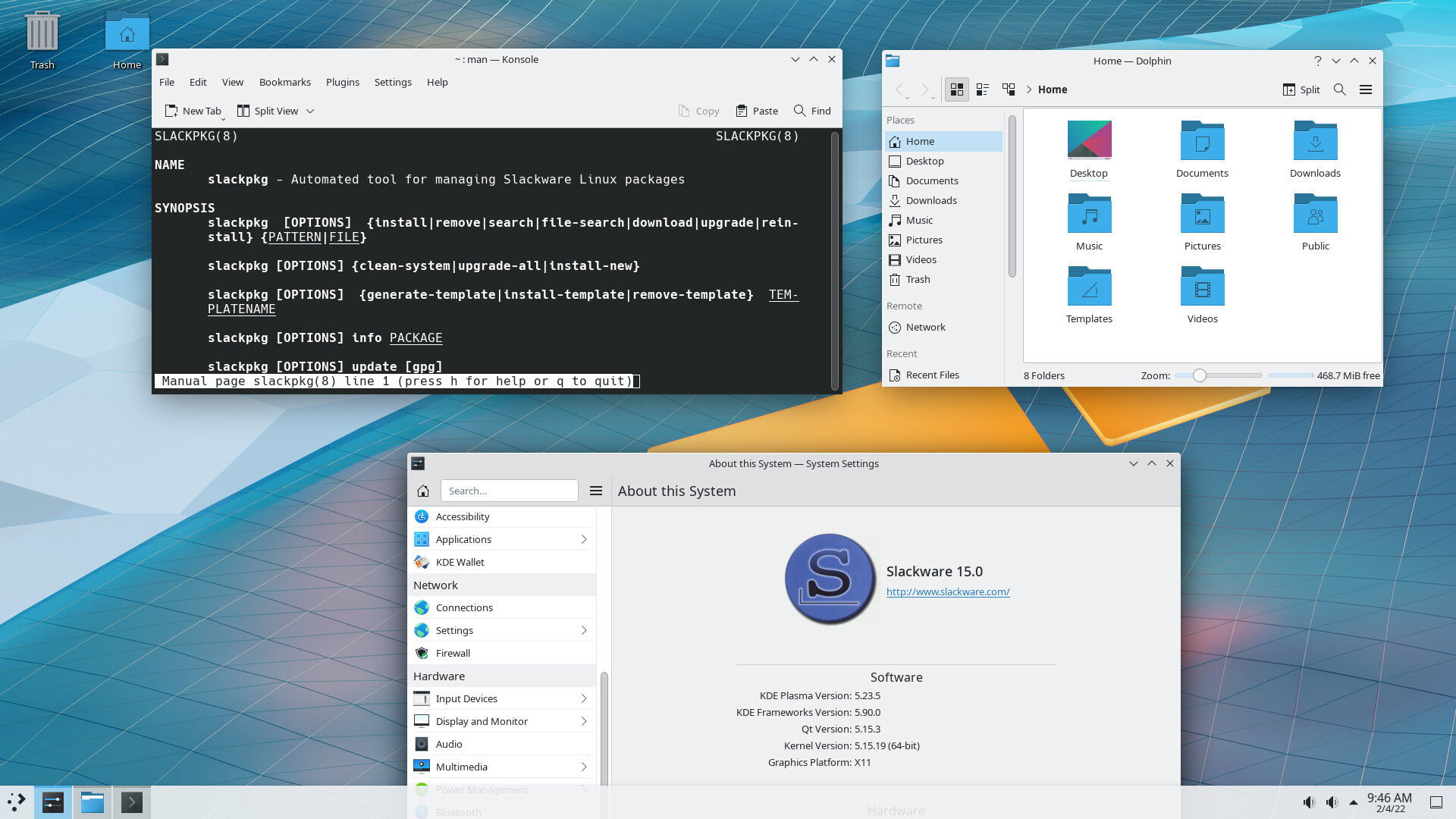Click the Find icon in Konsole
Viewport: 1456px width, 819px height.
tap(800, 111)
